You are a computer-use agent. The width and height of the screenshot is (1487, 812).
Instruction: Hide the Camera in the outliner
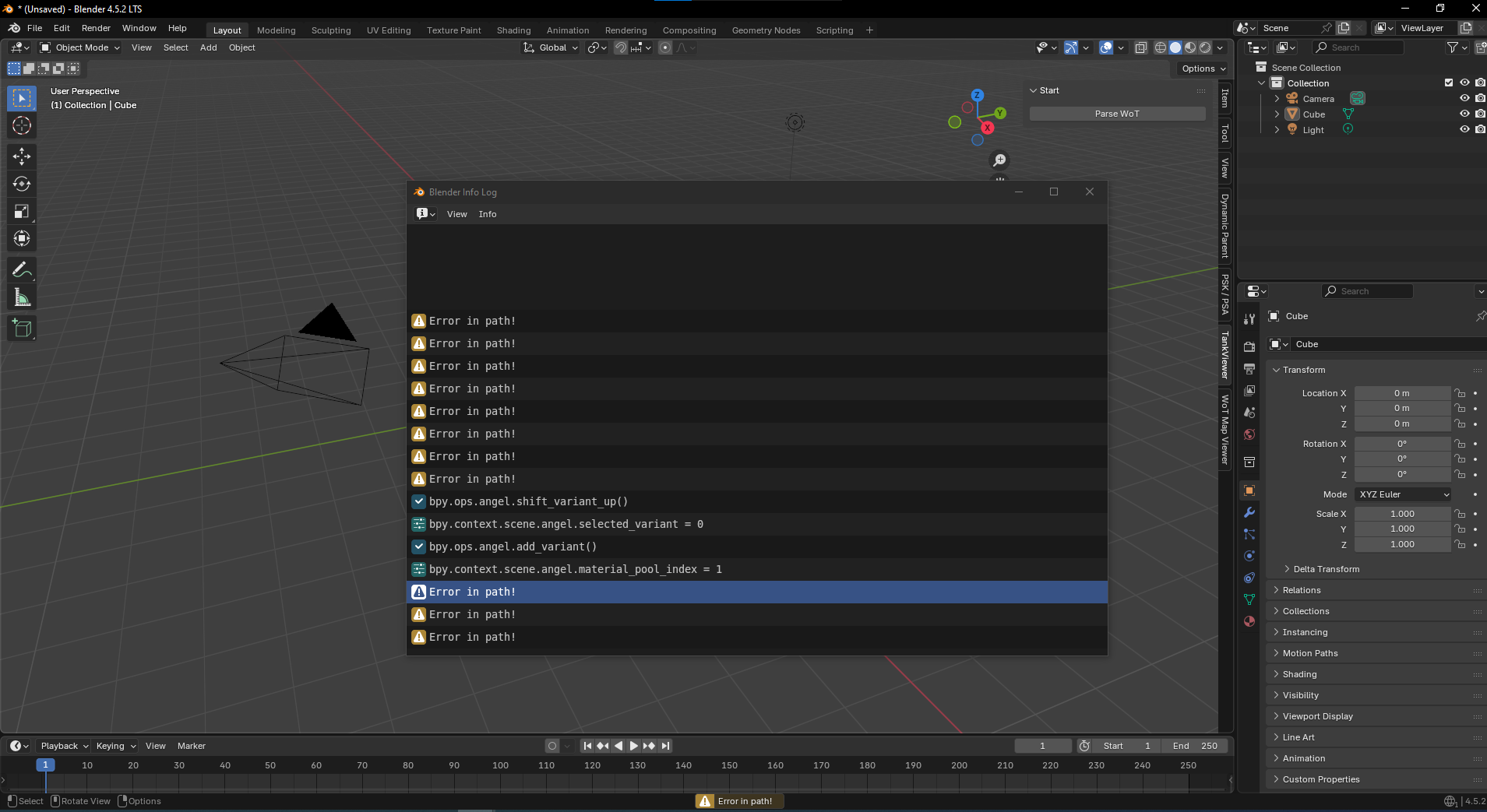pyautogui.click(x=1464, y=98)
